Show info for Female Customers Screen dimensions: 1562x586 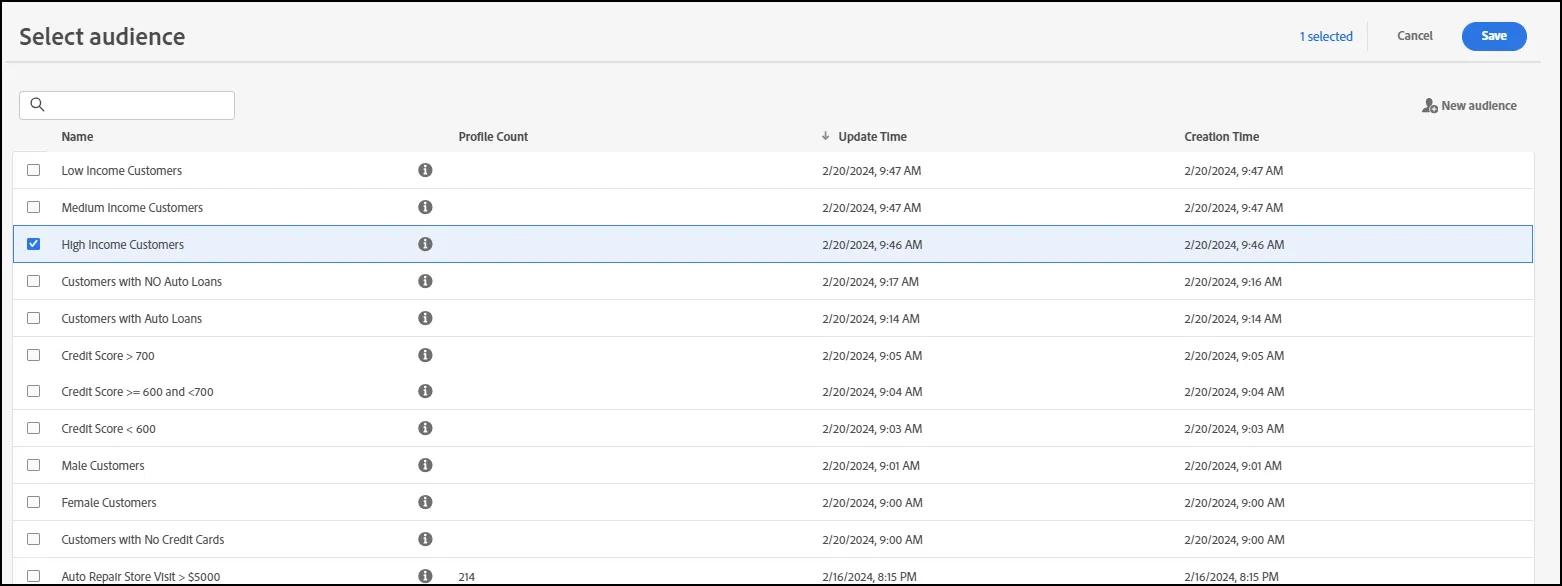click(425, 502)
